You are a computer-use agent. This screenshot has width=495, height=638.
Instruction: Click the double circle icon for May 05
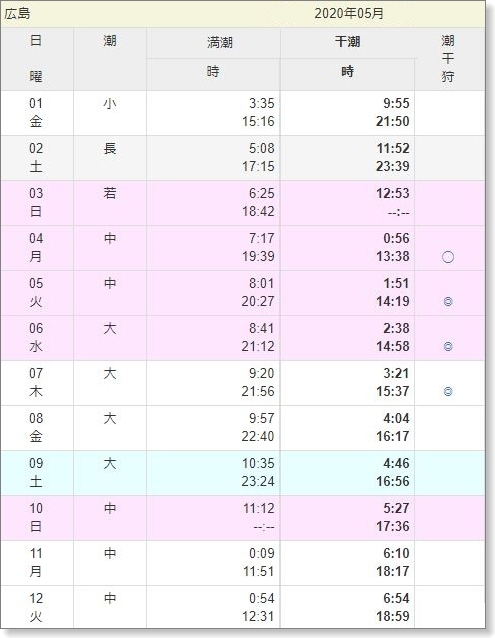pyautogui.click(x=447, y=302)
